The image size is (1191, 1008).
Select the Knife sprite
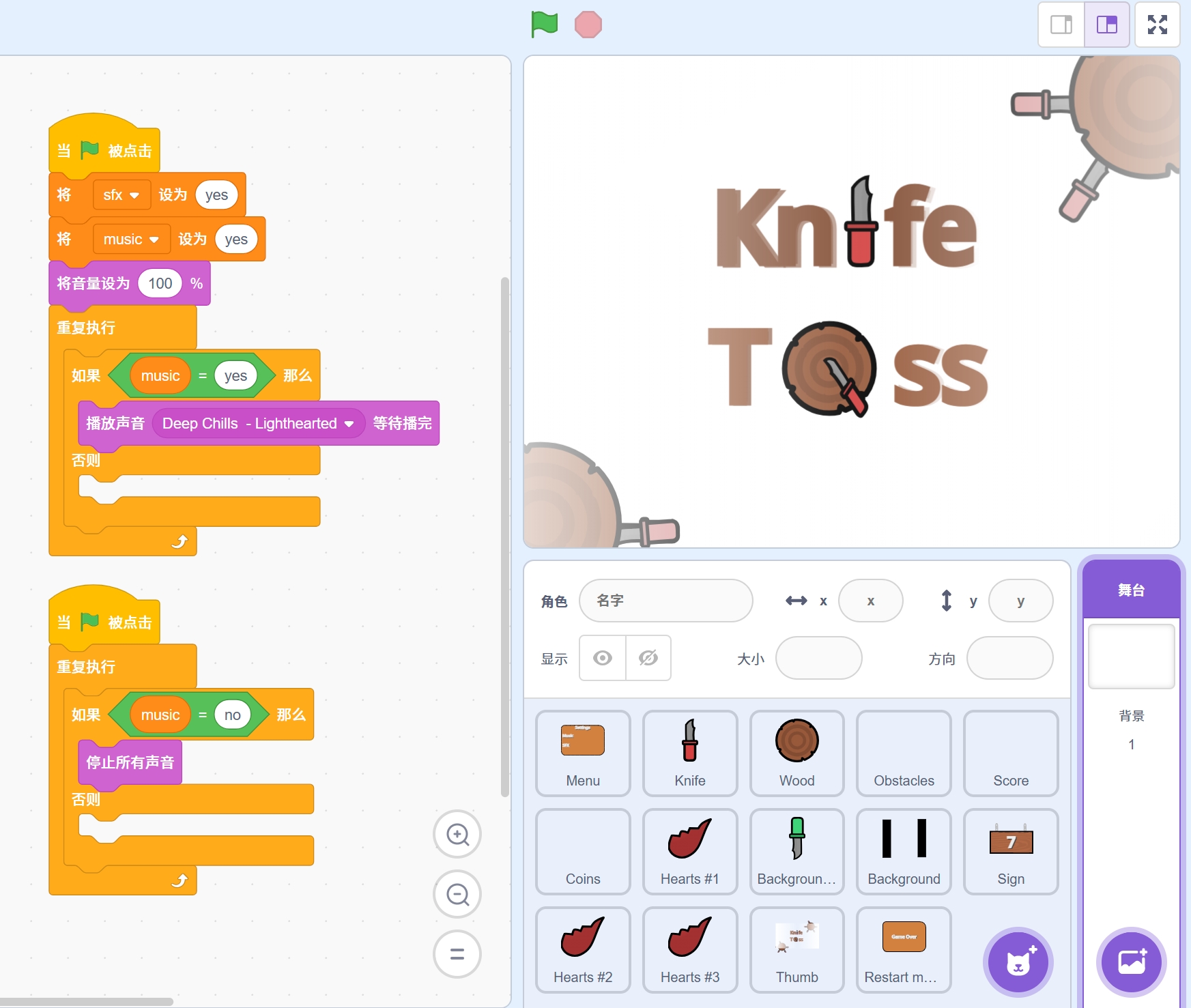pyautogui.click(x=689, y=753)
